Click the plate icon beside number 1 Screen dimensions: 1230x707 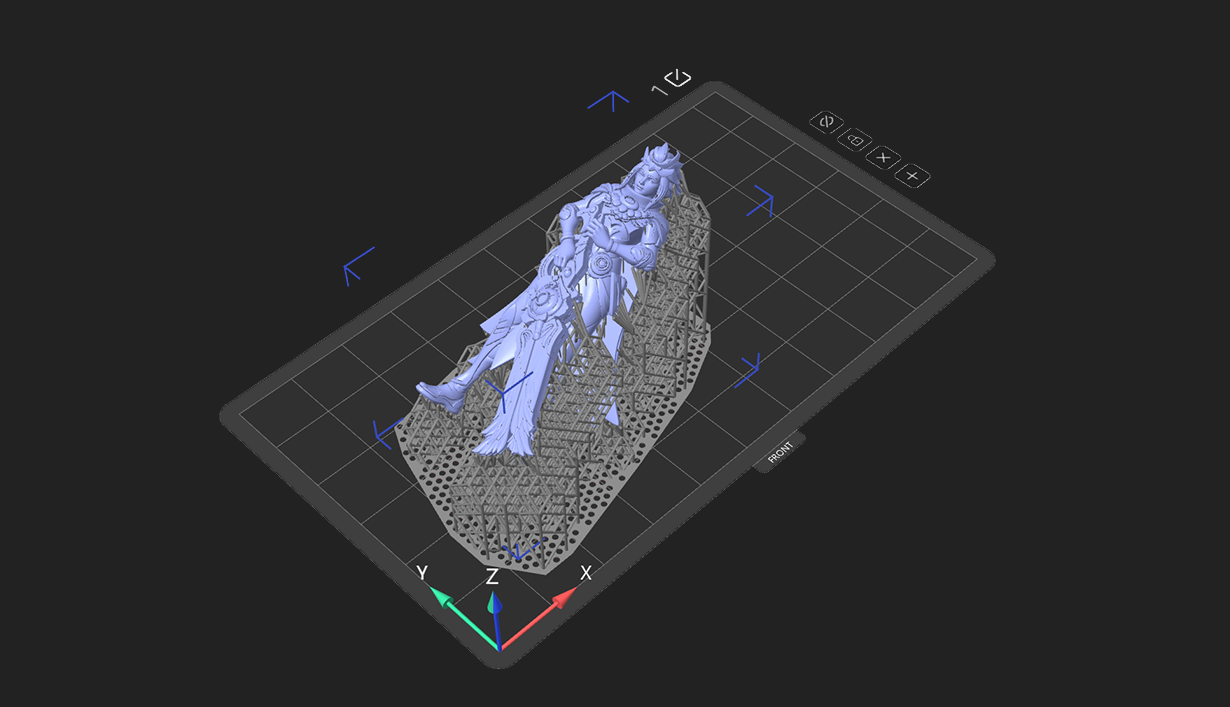click(x=677, y=78)
